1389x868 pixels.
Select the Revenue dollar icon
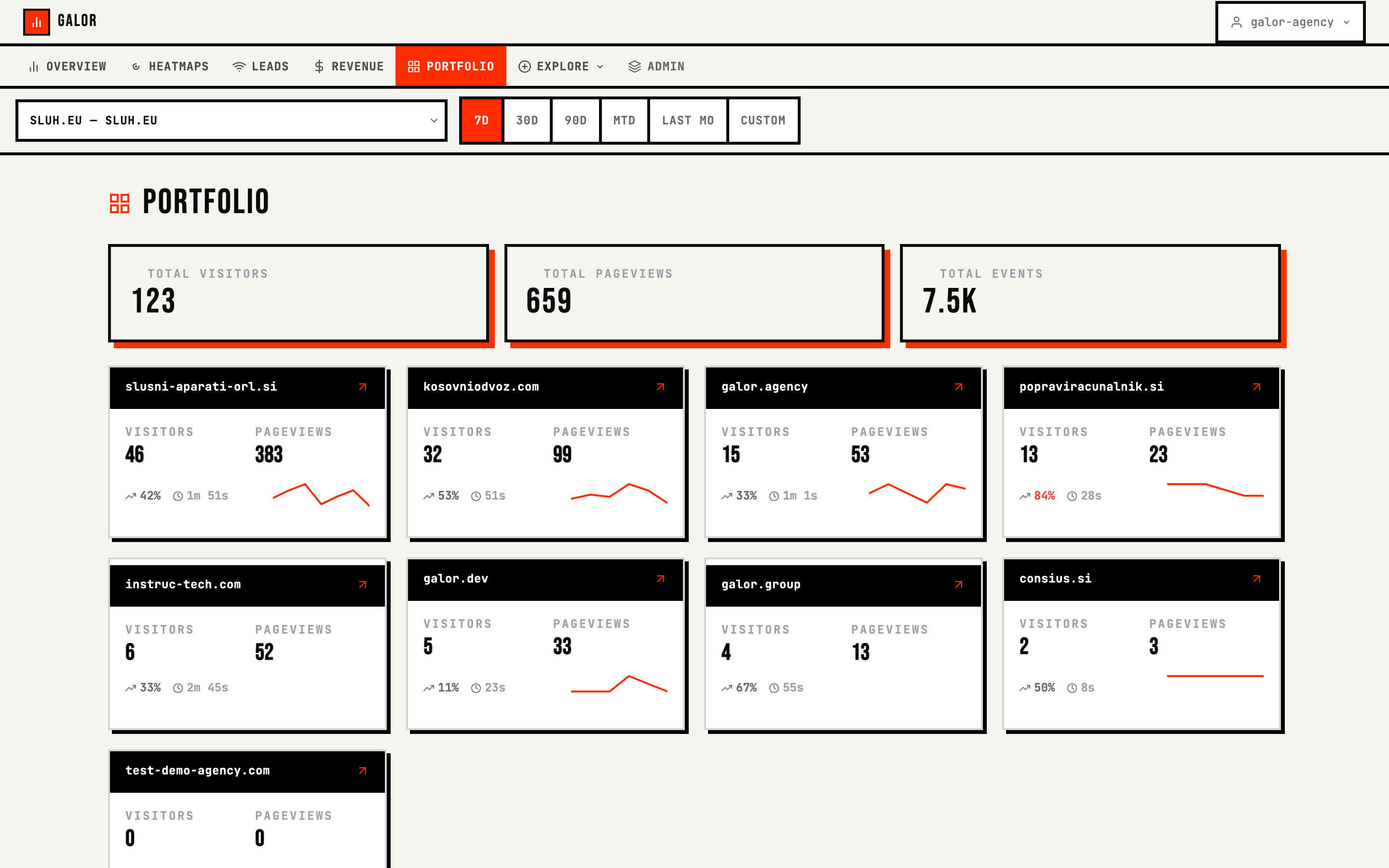(319, 66)
